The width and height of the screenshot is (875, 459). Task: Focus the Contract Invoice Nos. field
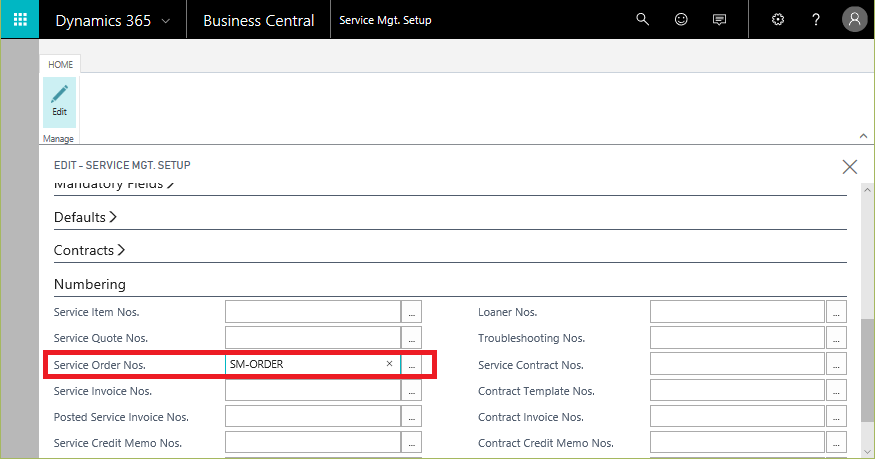point(737,417)
